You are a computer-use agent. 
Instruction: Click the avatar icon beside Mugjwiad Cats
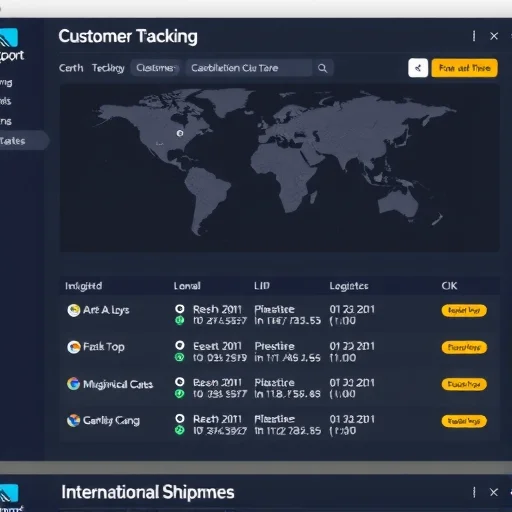73,384
